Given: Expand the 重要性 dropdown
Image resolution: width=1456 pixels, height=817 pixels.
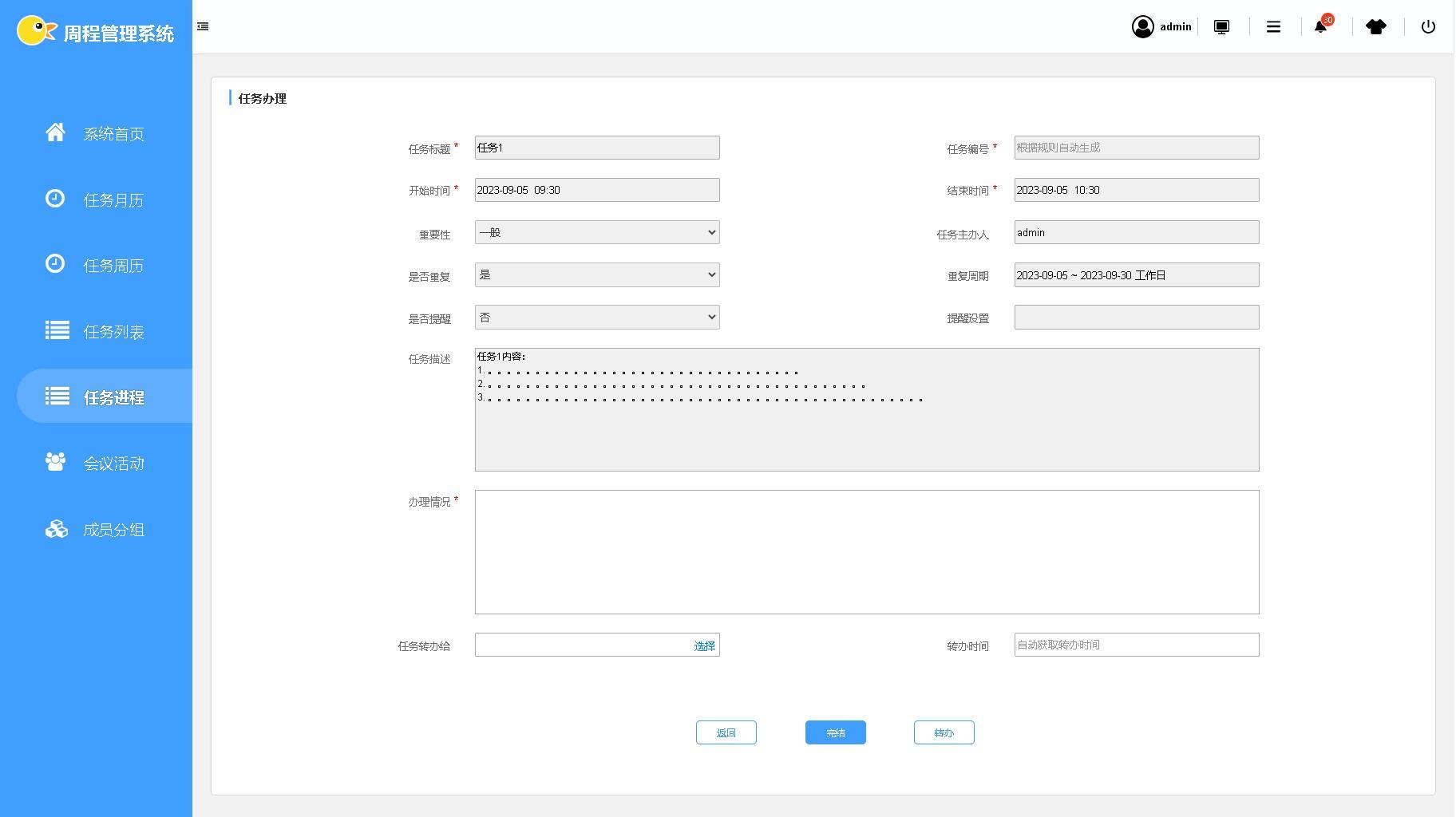Looking at the screenshot, I should 596,232.
